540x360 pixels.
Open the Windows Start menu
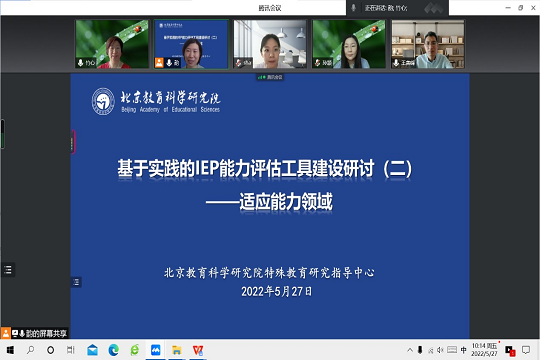tap(10, 350)
